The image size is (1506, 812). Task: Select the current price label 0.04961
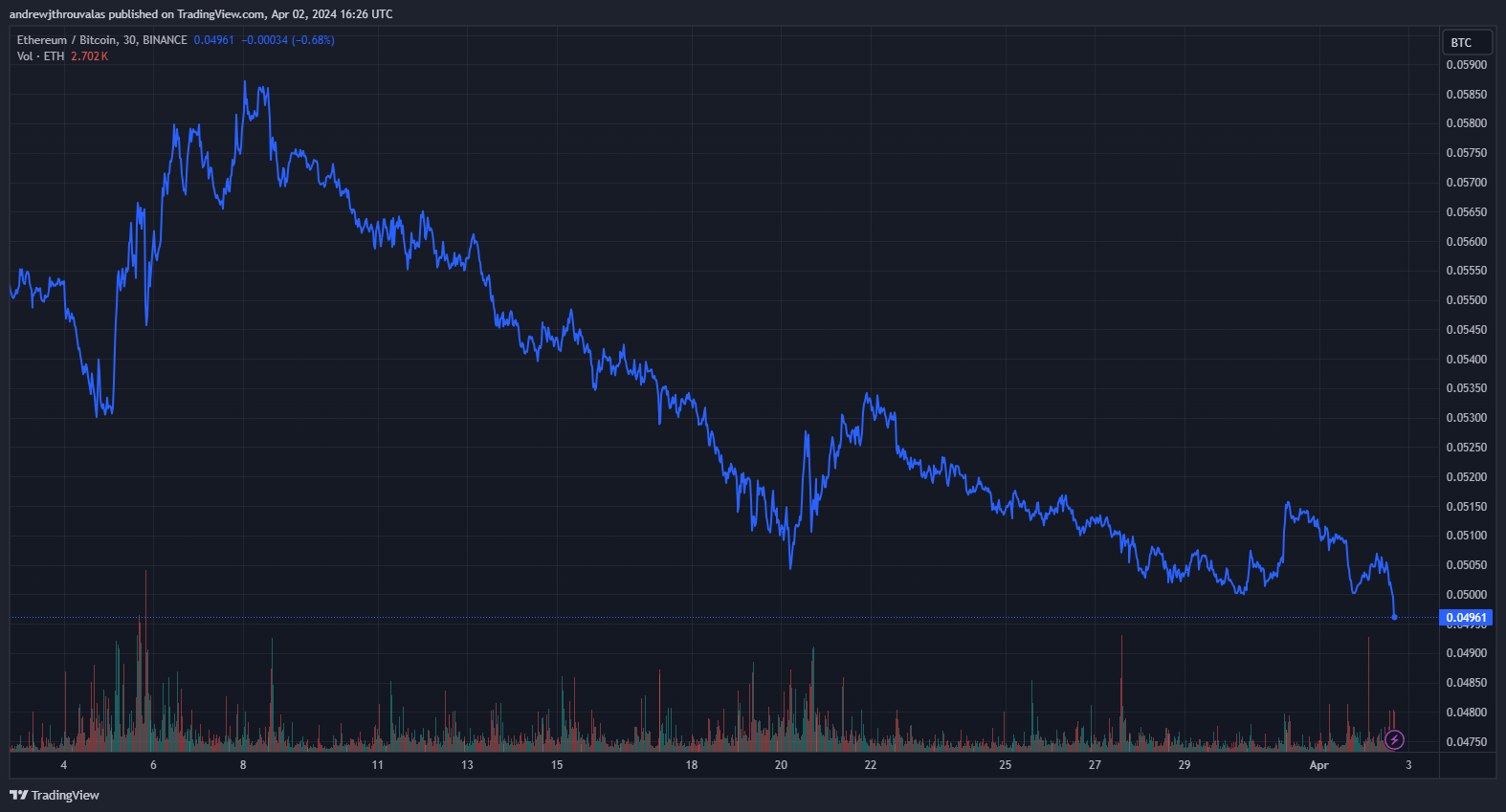(x=1466, y=618)
